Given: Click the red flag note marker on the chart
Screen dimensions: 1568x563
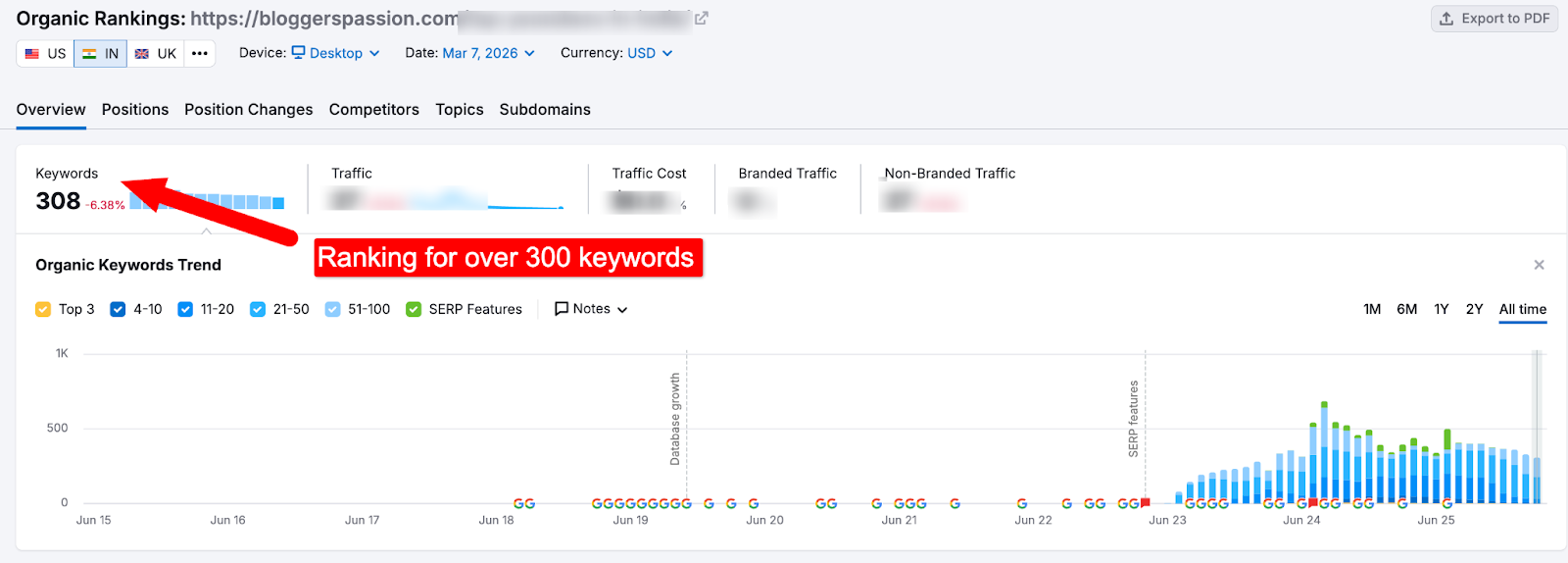Looking at the screenshot, I should pos(1145,502).
